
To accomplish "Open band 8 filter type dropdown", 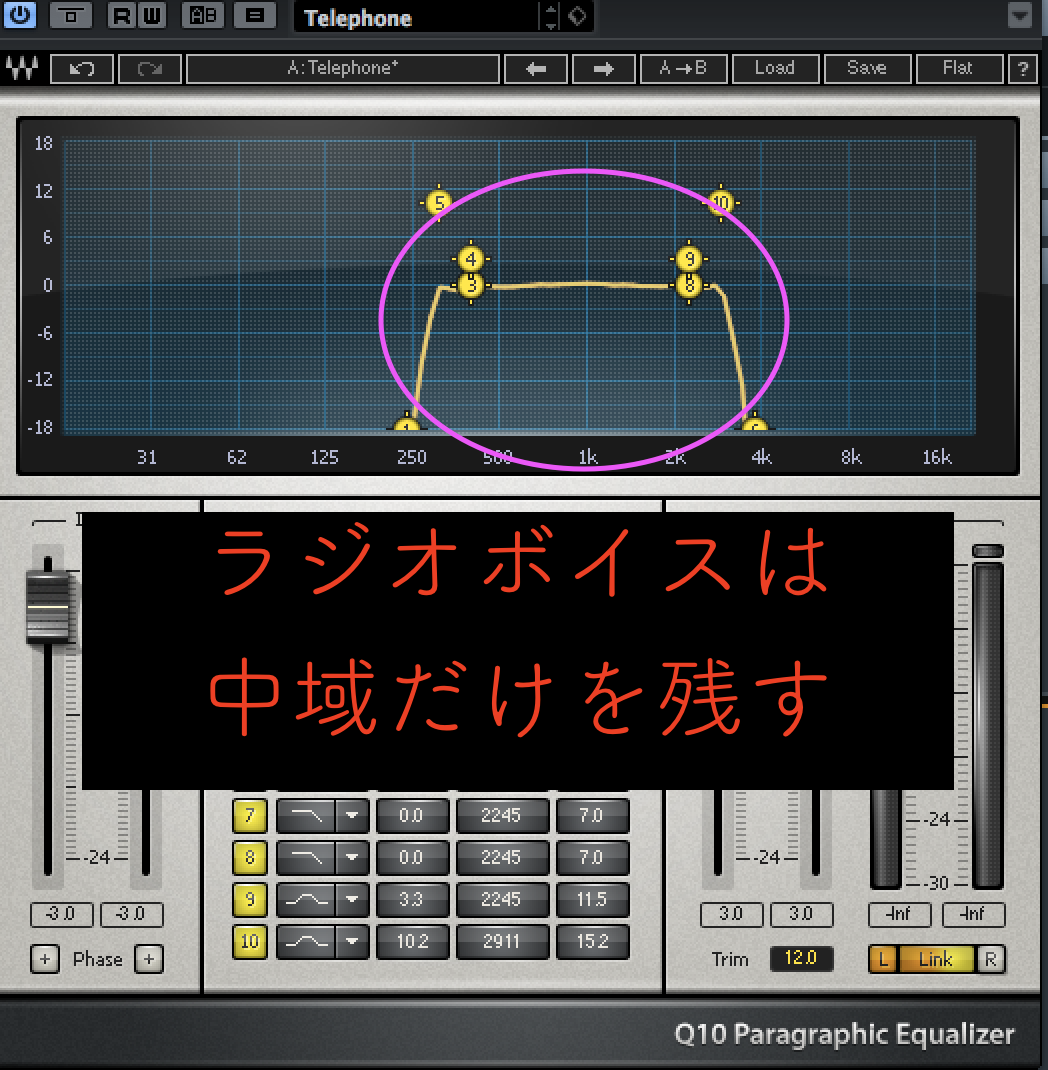I will (352, 858).
